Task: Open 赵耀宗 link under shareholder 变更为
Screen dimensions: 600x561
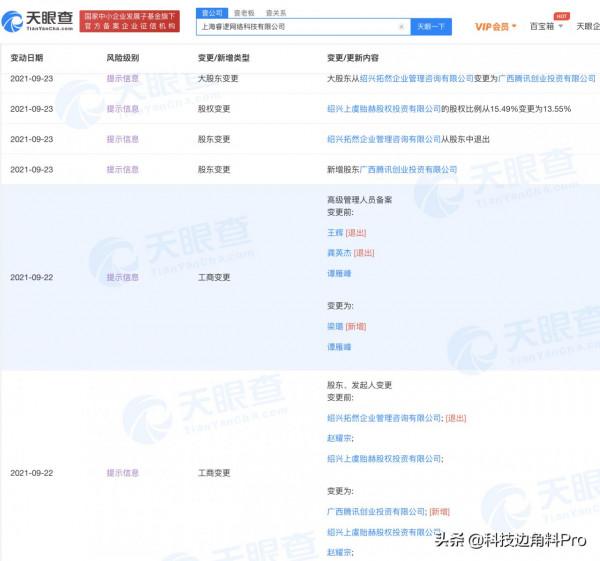Action: pos(340,552)
